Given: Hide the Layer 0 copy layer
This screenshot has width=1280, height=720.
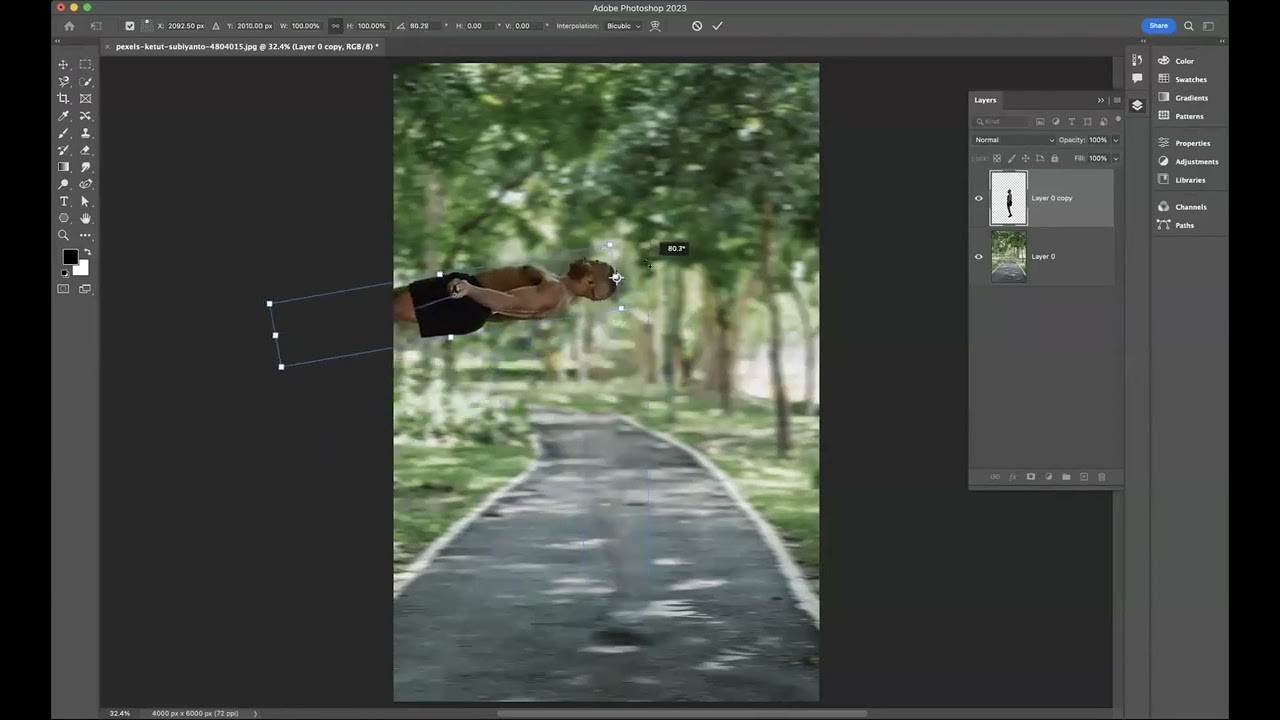Looking at the screenshot, I should 979,198.
